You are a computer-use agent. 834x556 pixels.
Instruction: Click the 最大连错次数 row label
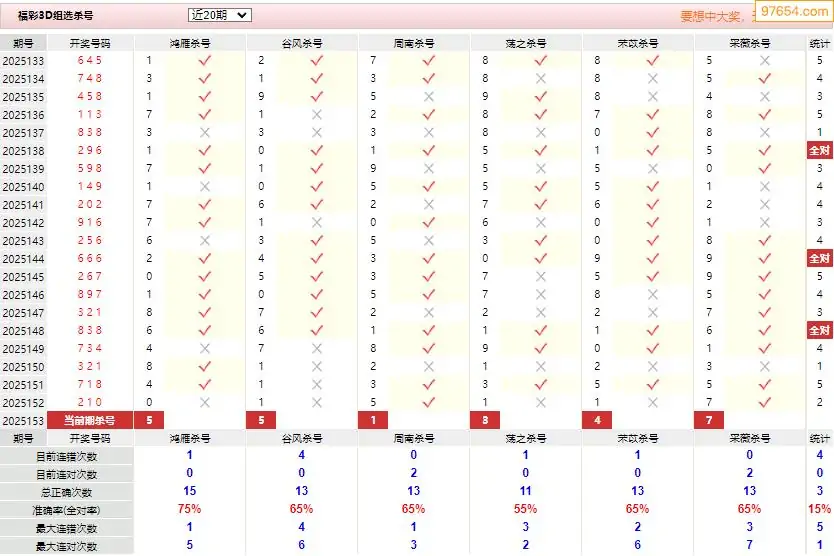click(66, 529)
